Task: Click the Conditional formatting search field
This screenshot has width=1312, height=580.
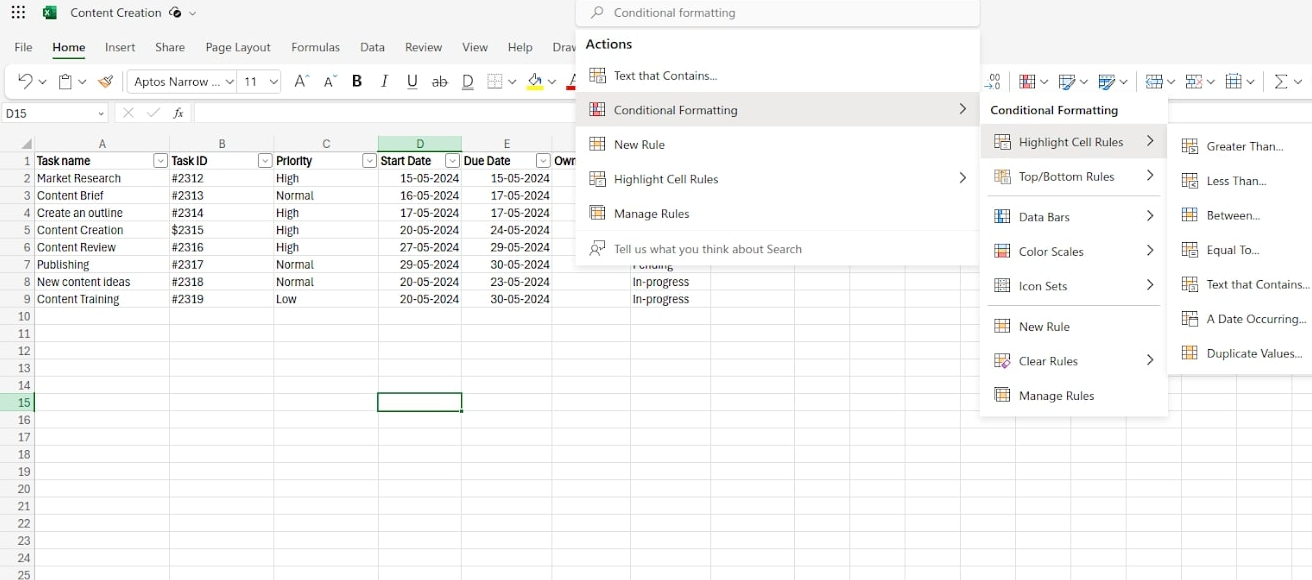Action: (x=777, y=13)
